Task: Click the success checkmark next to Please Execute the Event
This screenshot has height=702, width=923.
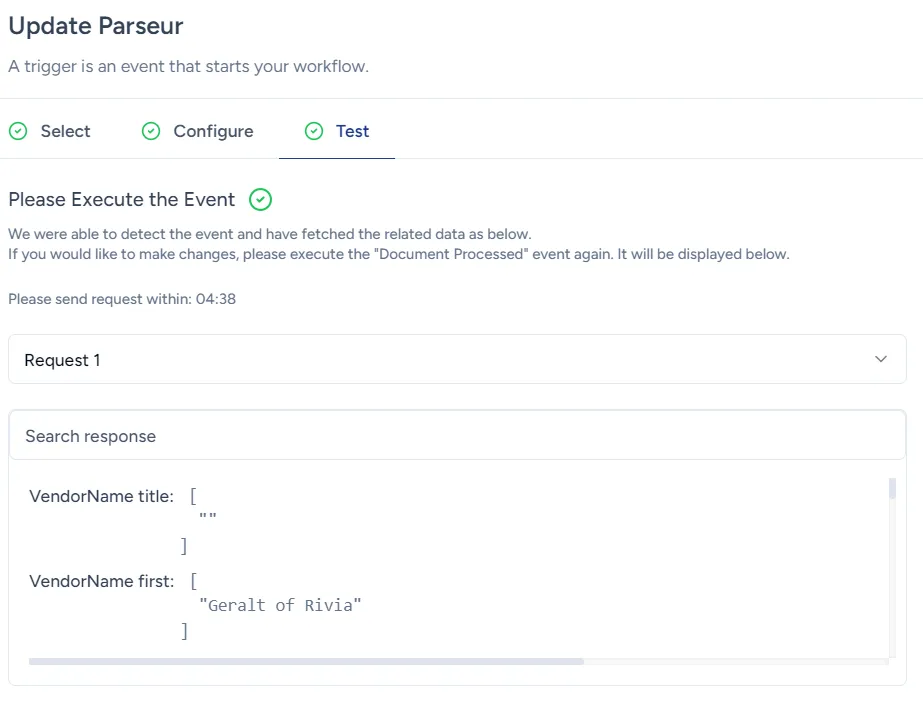Action: (x=259, y=199)
